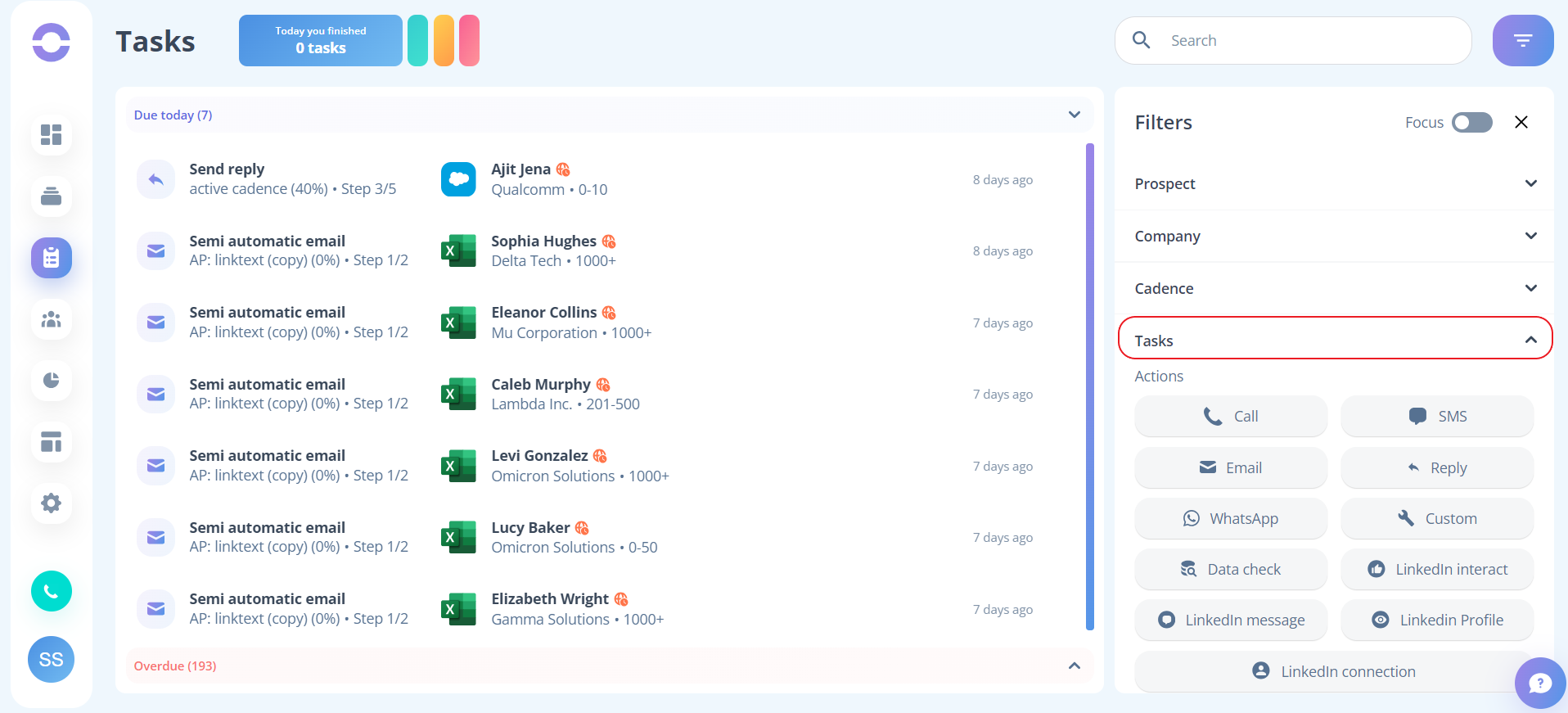Click the purple filter button at top right

(1522, 40)
